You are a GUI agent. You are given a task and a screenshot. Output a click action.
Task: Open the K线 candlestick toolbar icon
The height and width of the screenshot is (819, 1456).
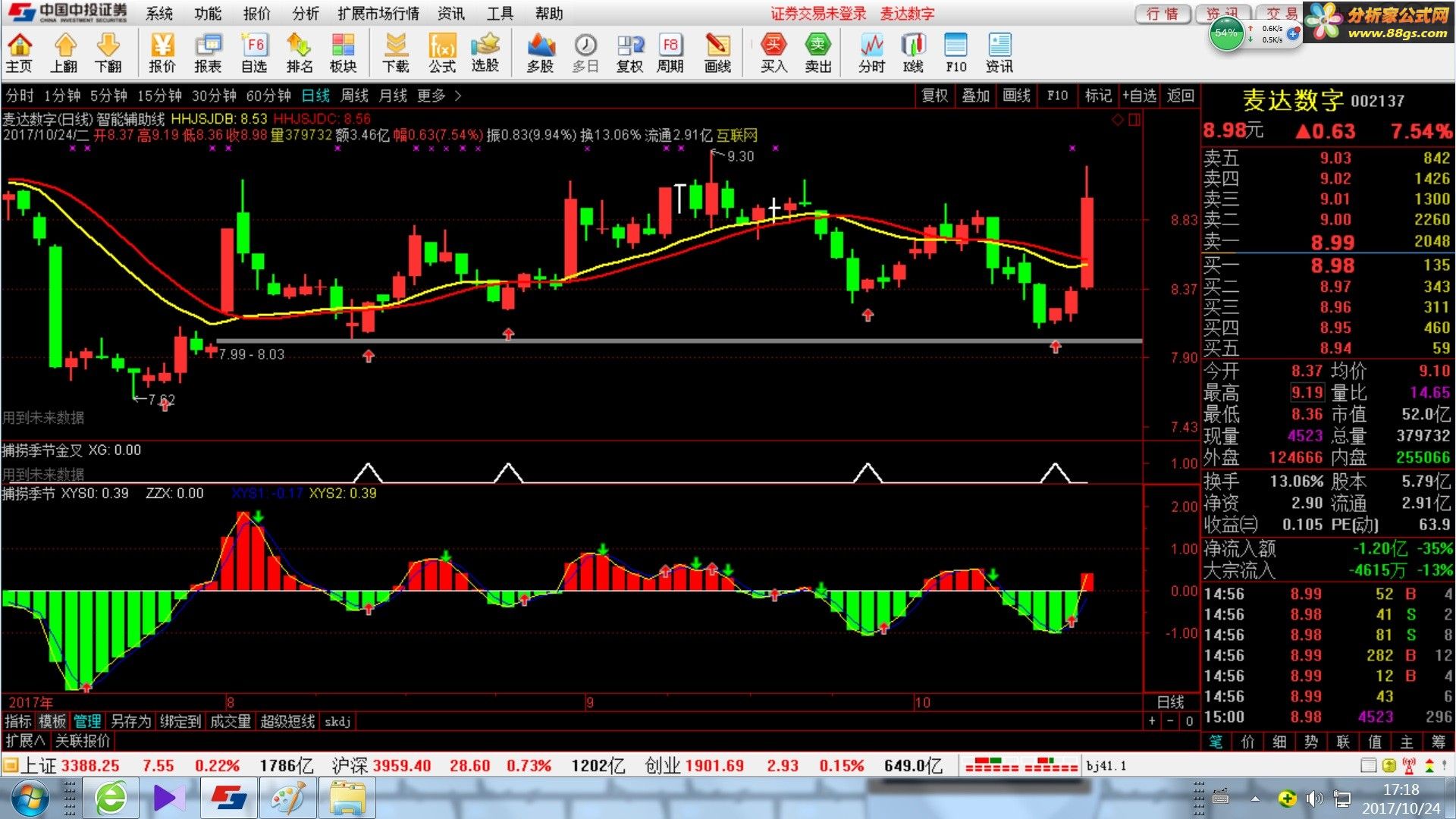[913, 53]
